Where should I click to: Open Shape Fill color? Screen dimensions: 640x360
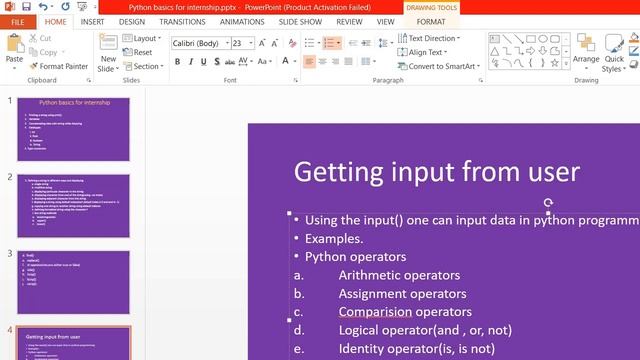(x=634, y=38)
